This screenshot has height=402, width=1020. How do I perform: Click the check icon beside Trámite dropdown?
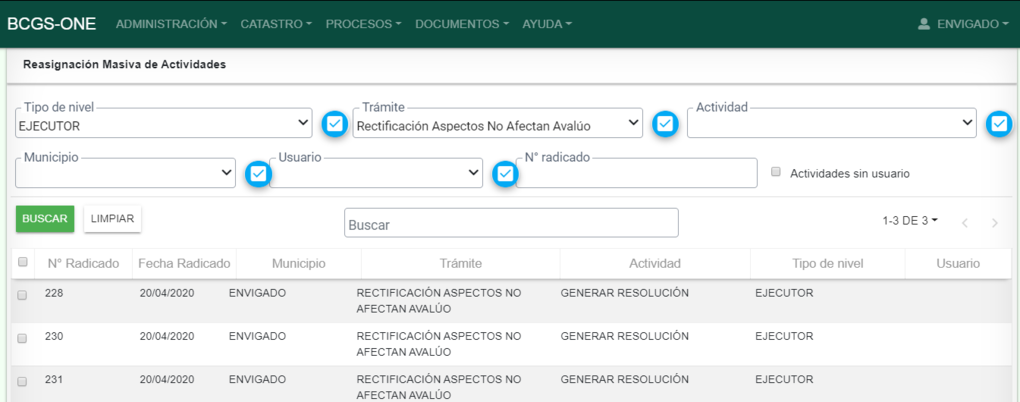point(666,123)
